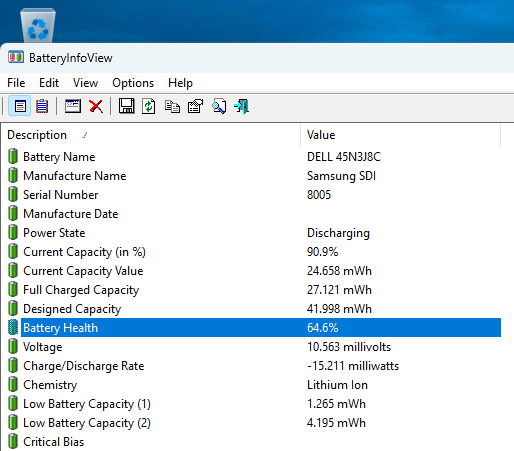Screen dimensions: 514x451
Task: Select the Lithium Ion chemistry value
Action: (337, 385)
